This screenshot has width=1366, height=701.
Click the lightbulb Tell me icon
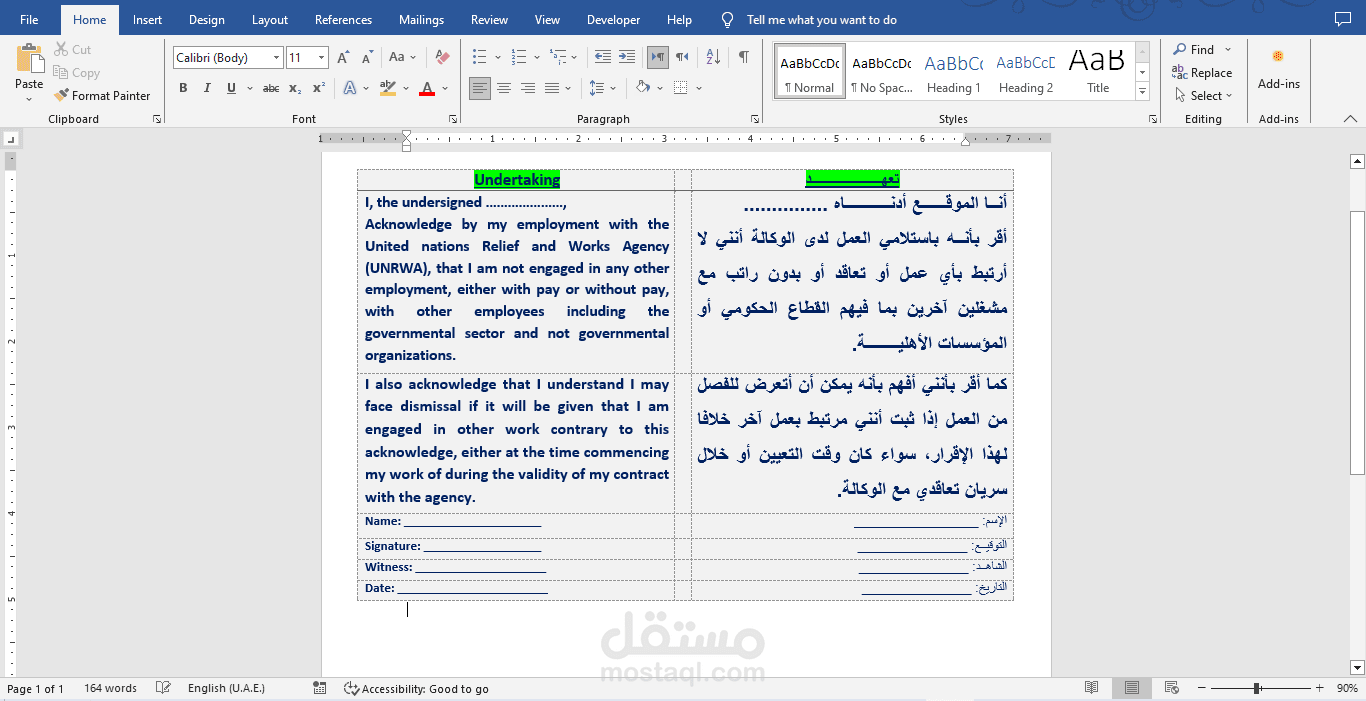tap(727, 20)
